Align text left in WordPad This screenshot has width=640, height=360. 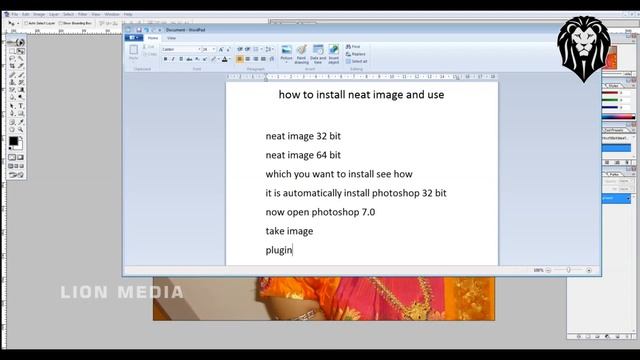pyautogui.click(x=240, y=59)
